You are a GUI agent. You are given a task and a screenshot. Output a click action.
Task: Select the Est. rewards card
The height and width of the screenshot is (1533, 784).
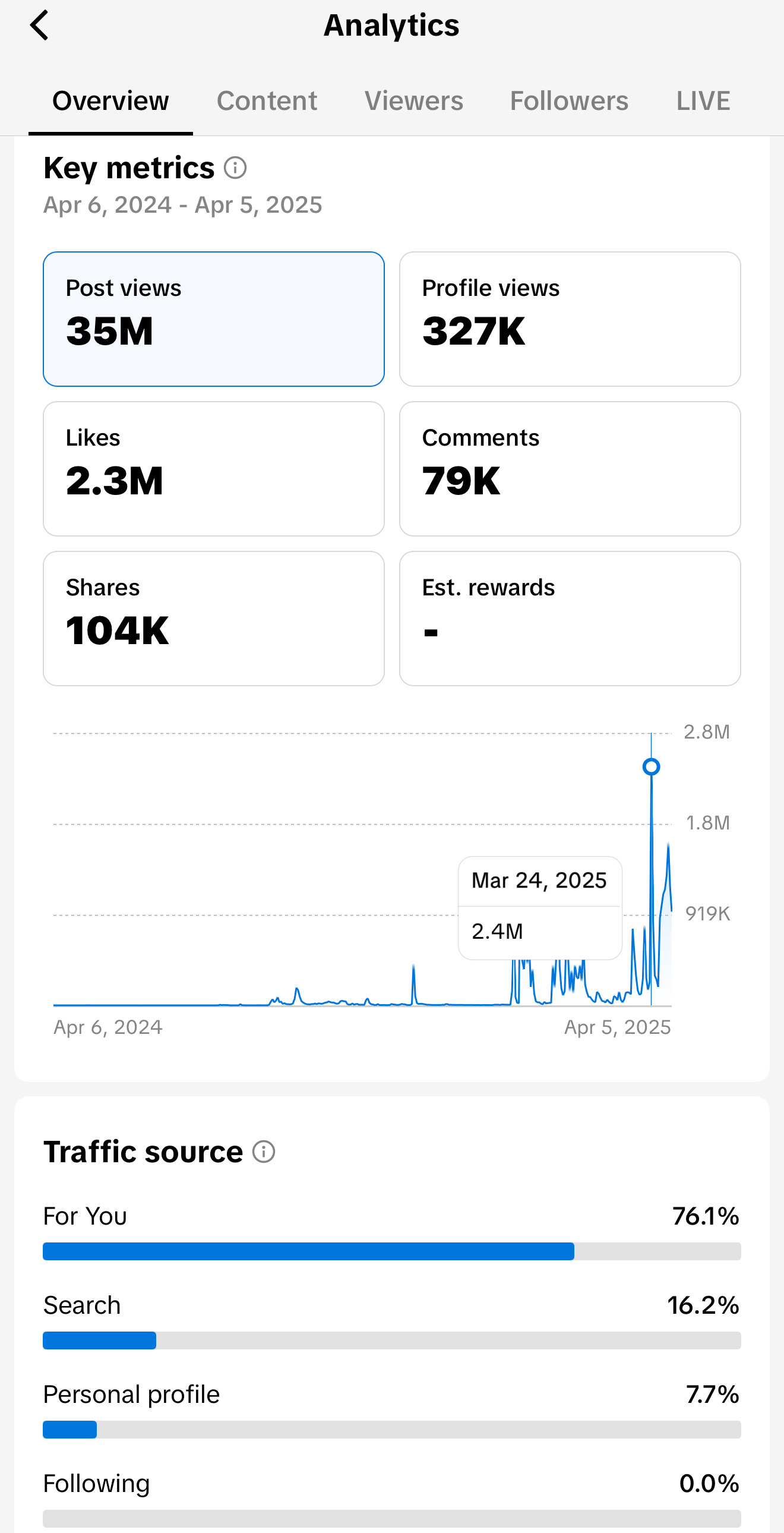coord(569,619)
